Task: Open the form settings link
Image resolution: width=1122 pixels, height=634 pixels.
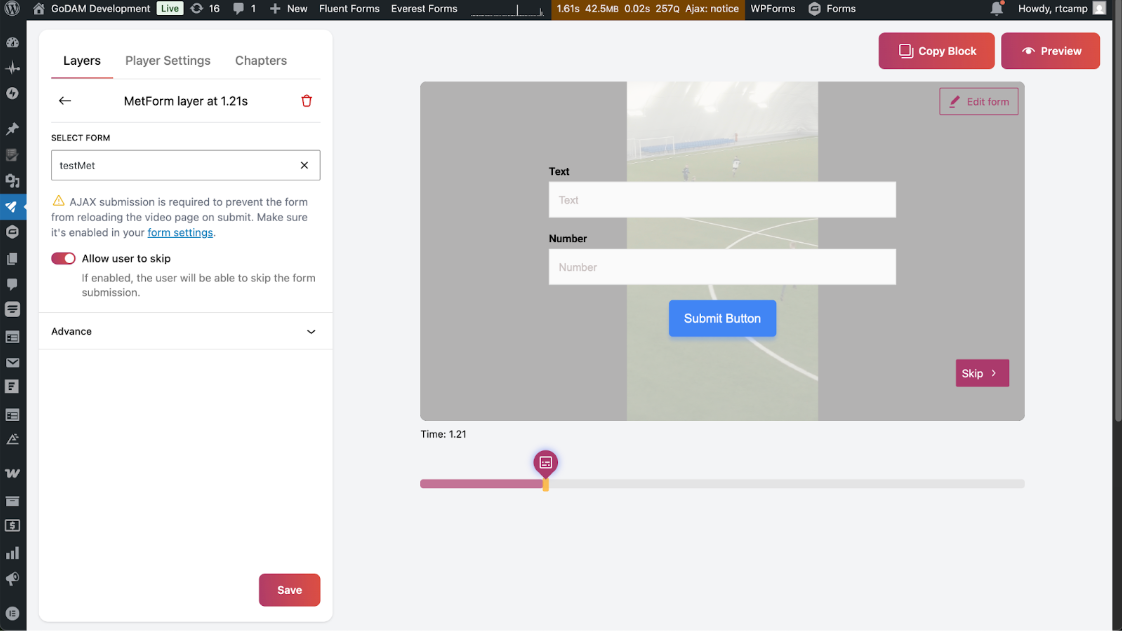Action: (180, 233)
